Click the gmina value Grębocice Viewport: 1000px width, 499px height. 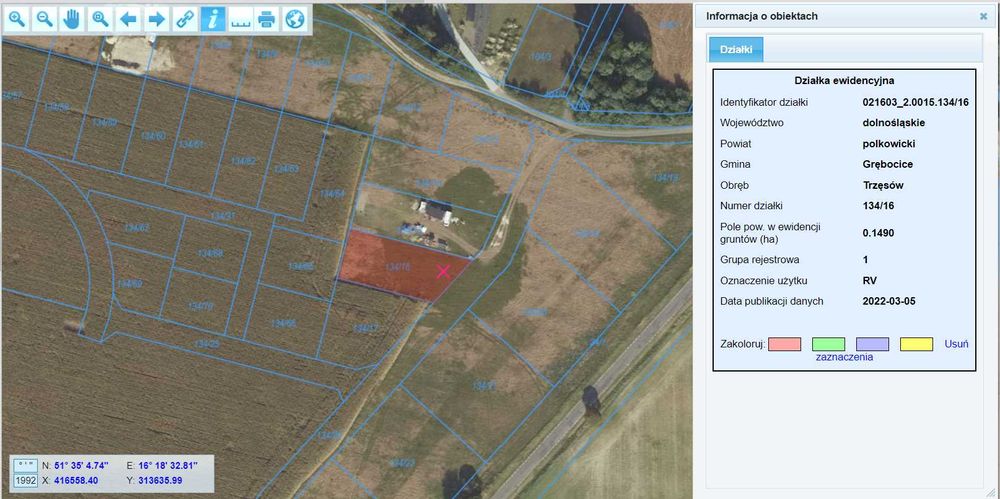click(888, 164)
